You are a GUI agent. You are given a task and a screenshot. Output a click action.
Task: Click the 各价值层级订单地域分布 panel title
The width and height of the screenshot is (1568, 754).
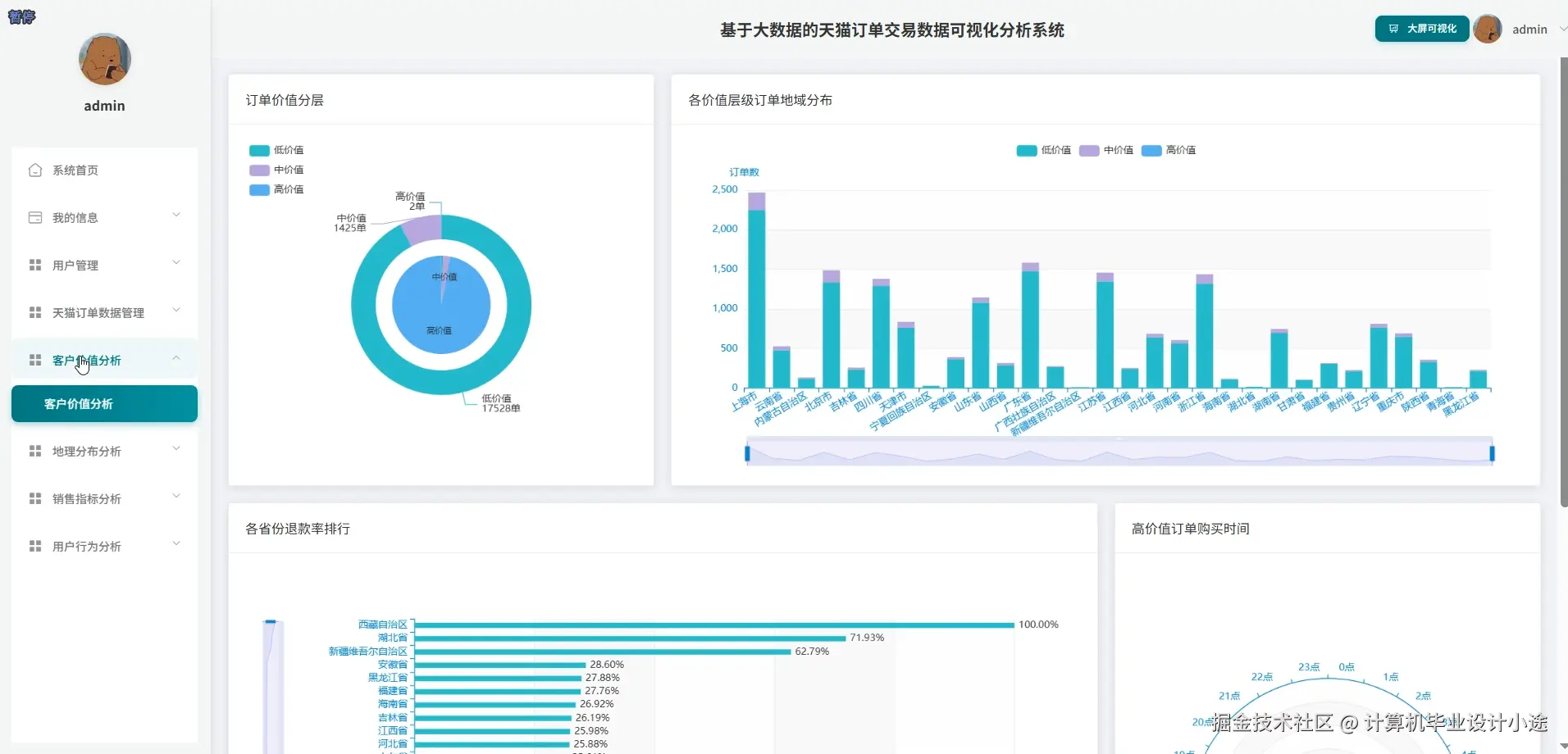pos(760,100)
